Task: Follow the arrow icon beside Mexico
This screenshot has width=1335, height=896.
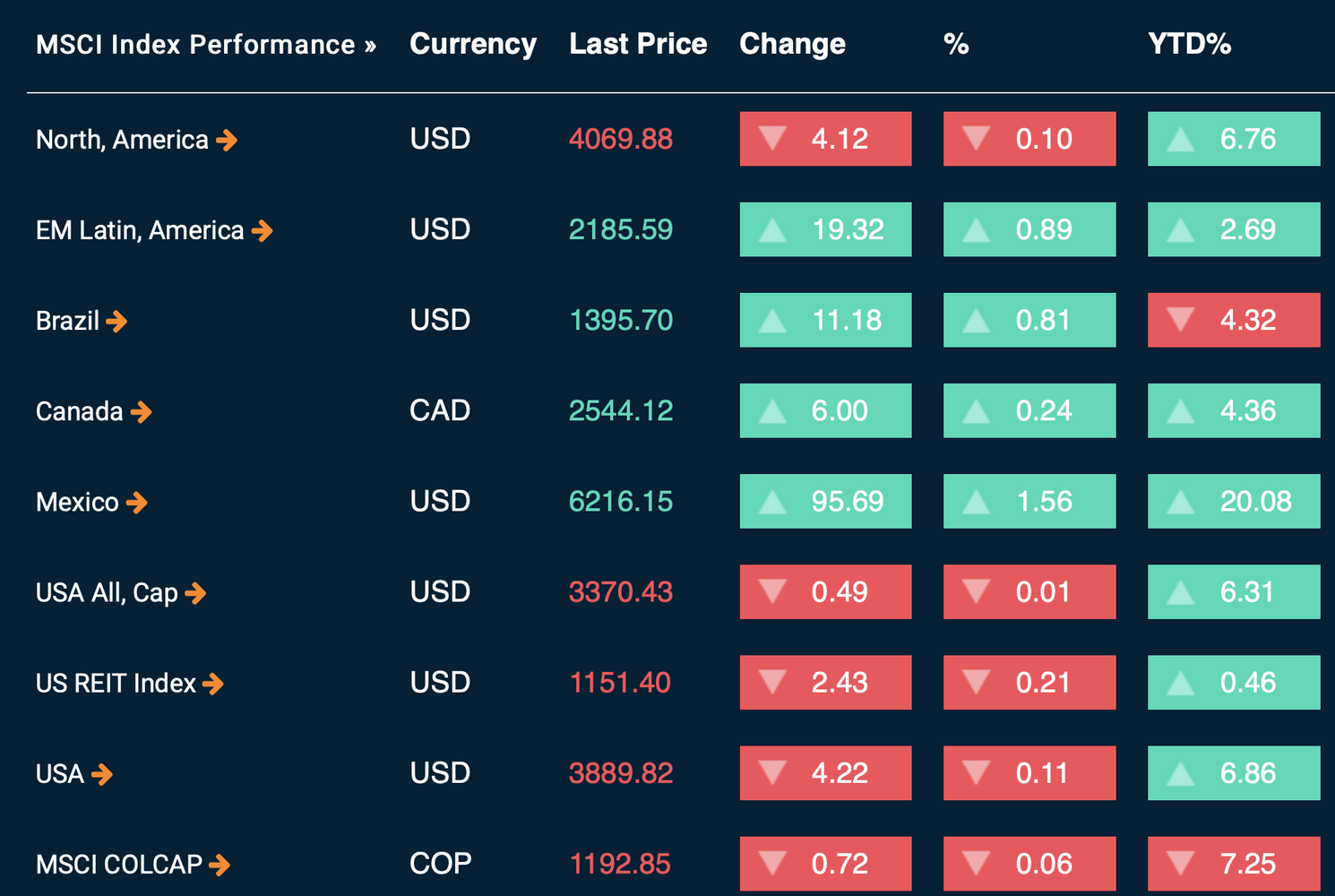Action: 136,503
